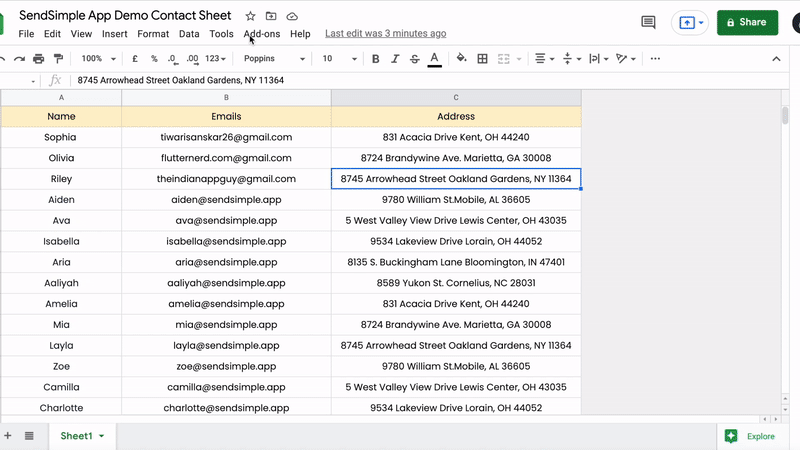This screenshot has height=450, width=800.
Task: Open text rotation dropdown
Action: 626,59
